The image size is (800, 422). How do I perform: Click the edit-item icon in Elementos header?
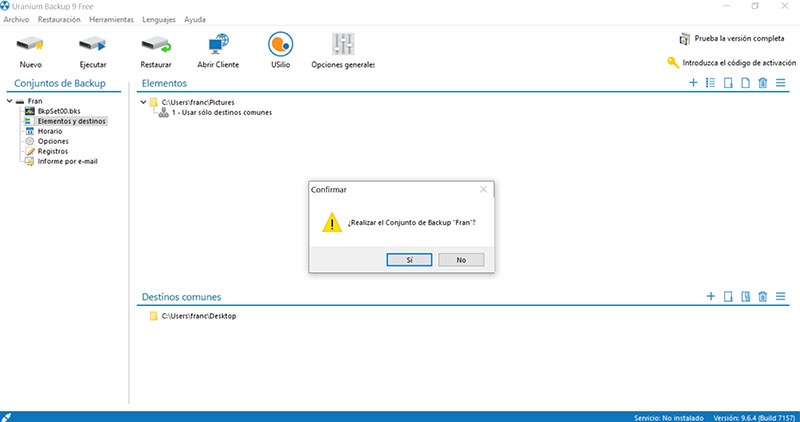click(x=728, y=83)
